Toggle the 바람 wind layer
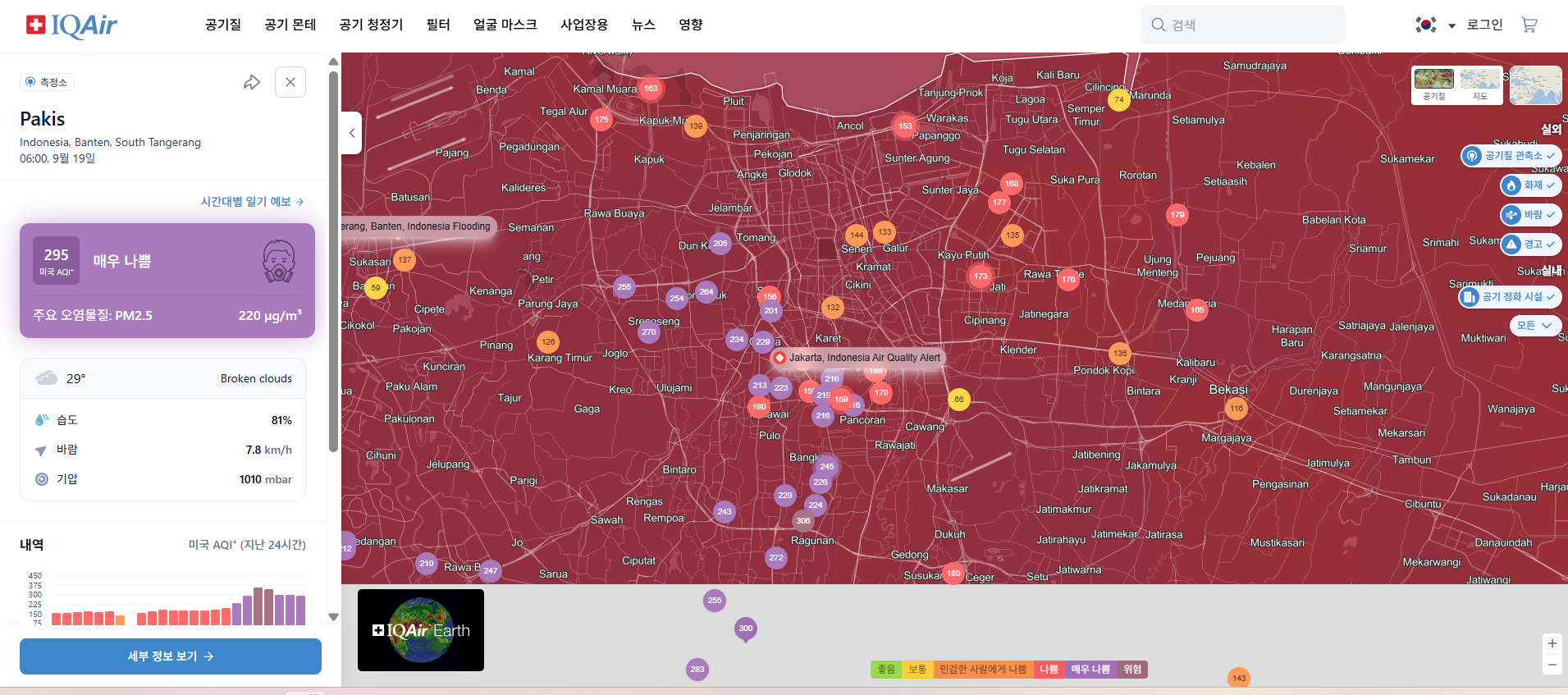The height and width of the screenshot is (695, 1568). pos(1530,215)
